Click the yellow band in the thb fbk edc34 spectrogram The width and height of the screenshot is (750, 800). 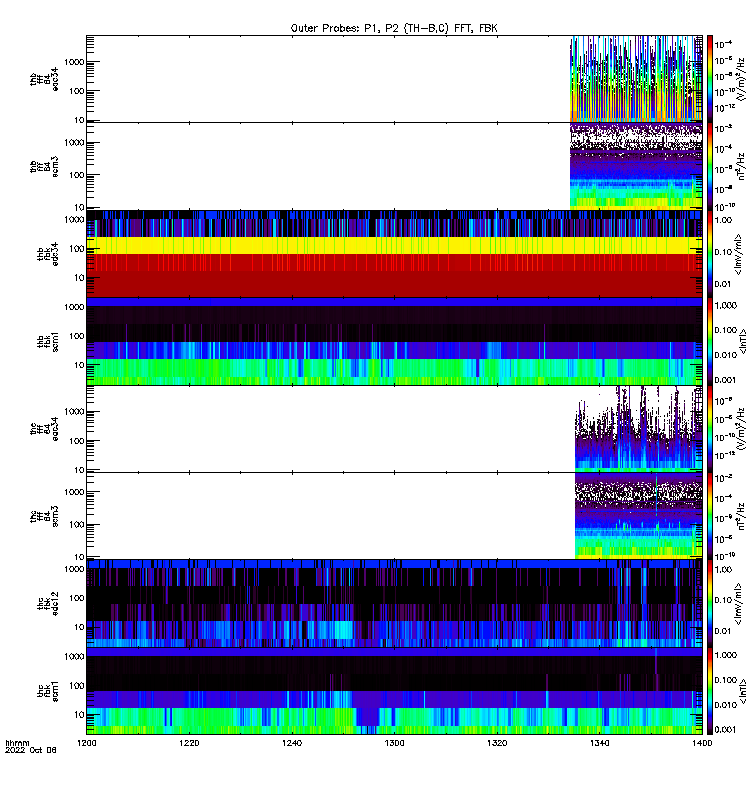pos(394,245)
